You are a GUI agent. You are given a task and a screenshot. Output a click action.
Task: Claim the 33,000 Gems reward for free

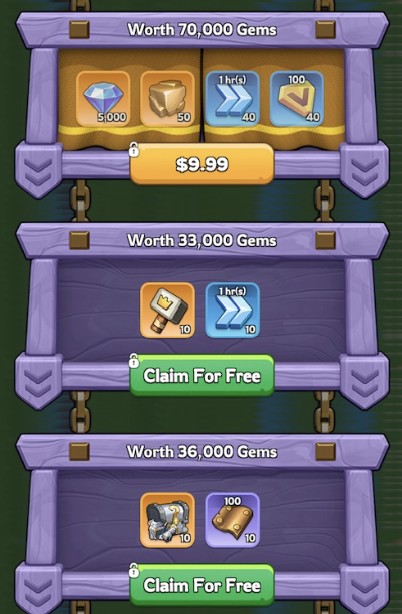coord(202,376)
